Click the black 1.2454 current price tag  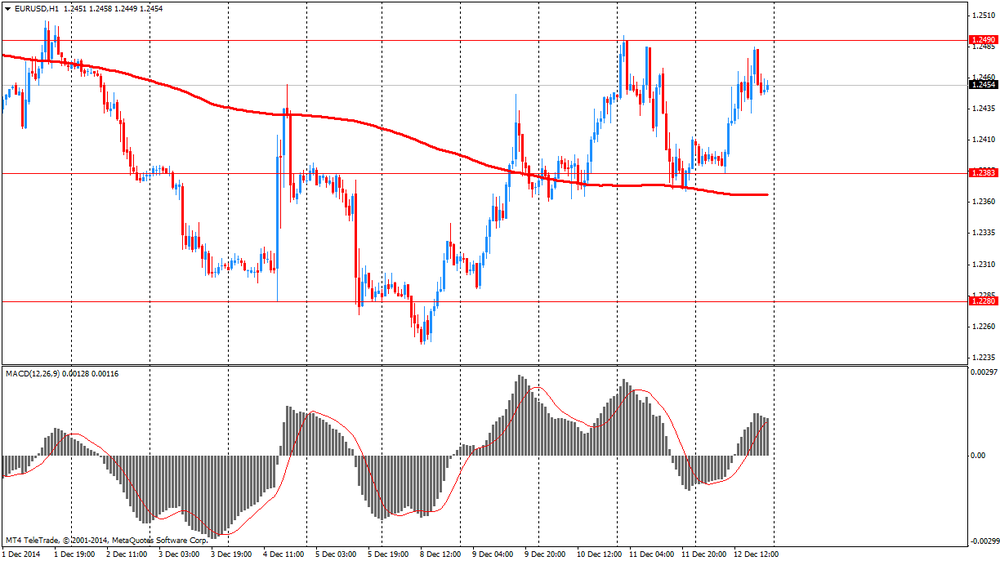click(x=983, y=85)
